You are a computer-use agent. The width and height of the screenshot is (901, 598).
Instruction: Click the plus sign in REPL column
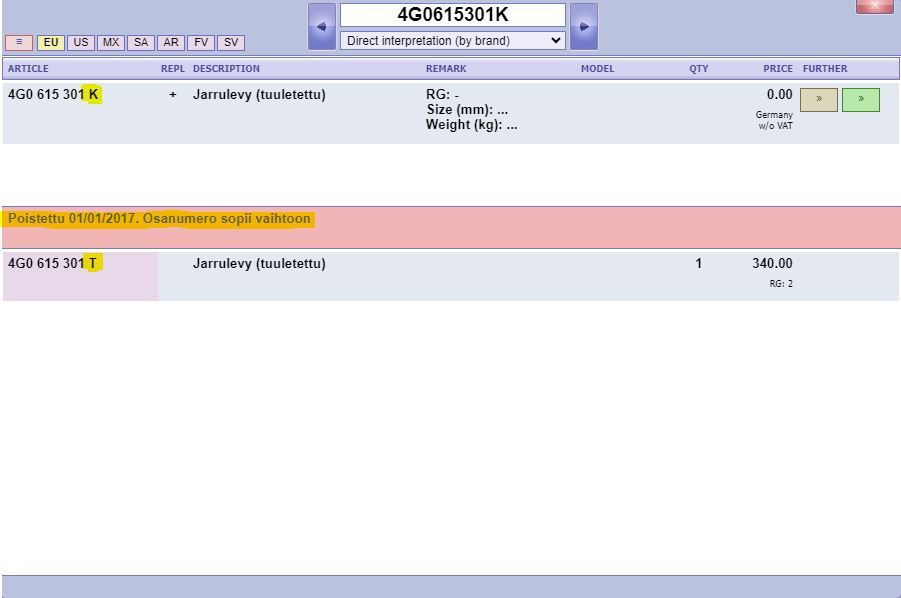click(x=173, y=95)
